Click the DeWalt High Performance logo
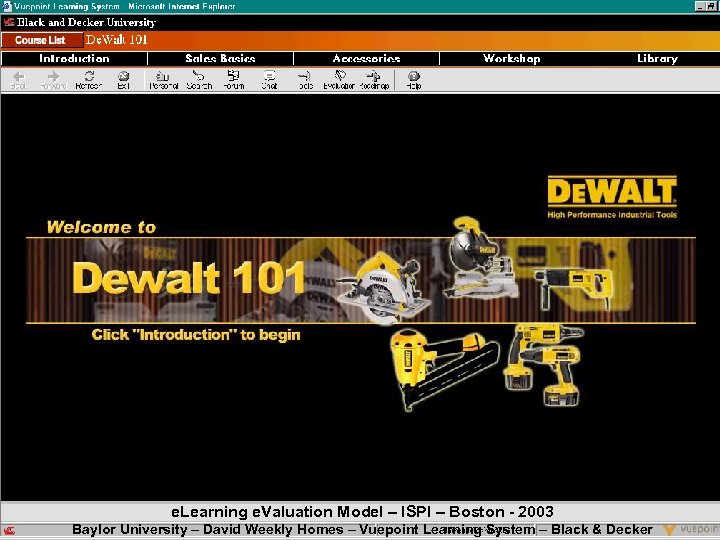Viewport: 720px width, 540px height. point(612,197)
